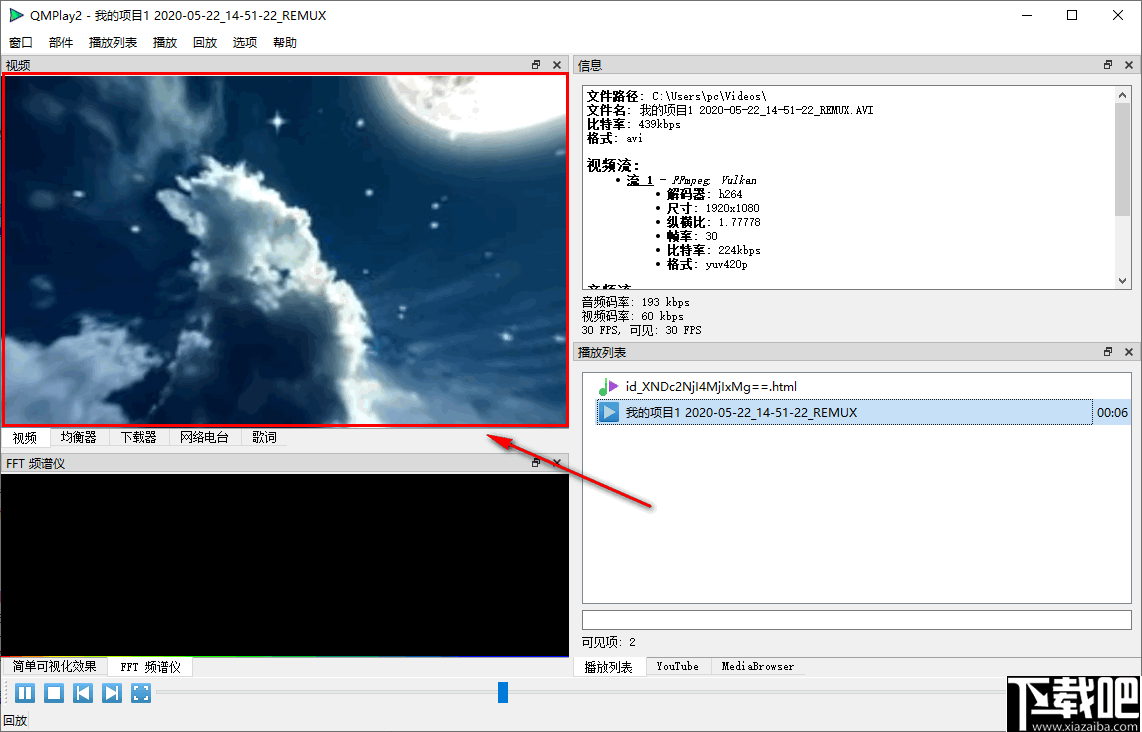Undock the 视频 panel using its float icon

click(536, 64)
